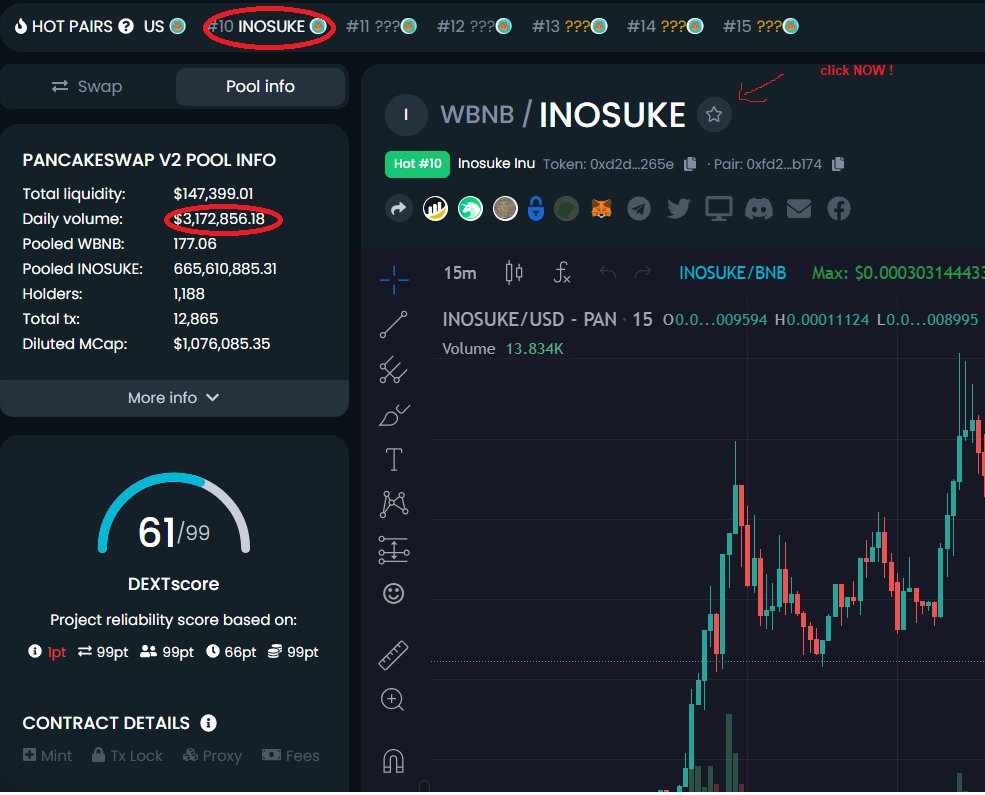Copy the pair address 0xfd2...b174
985x795 pixels.
pyautogui.click(x=838, y=164)
